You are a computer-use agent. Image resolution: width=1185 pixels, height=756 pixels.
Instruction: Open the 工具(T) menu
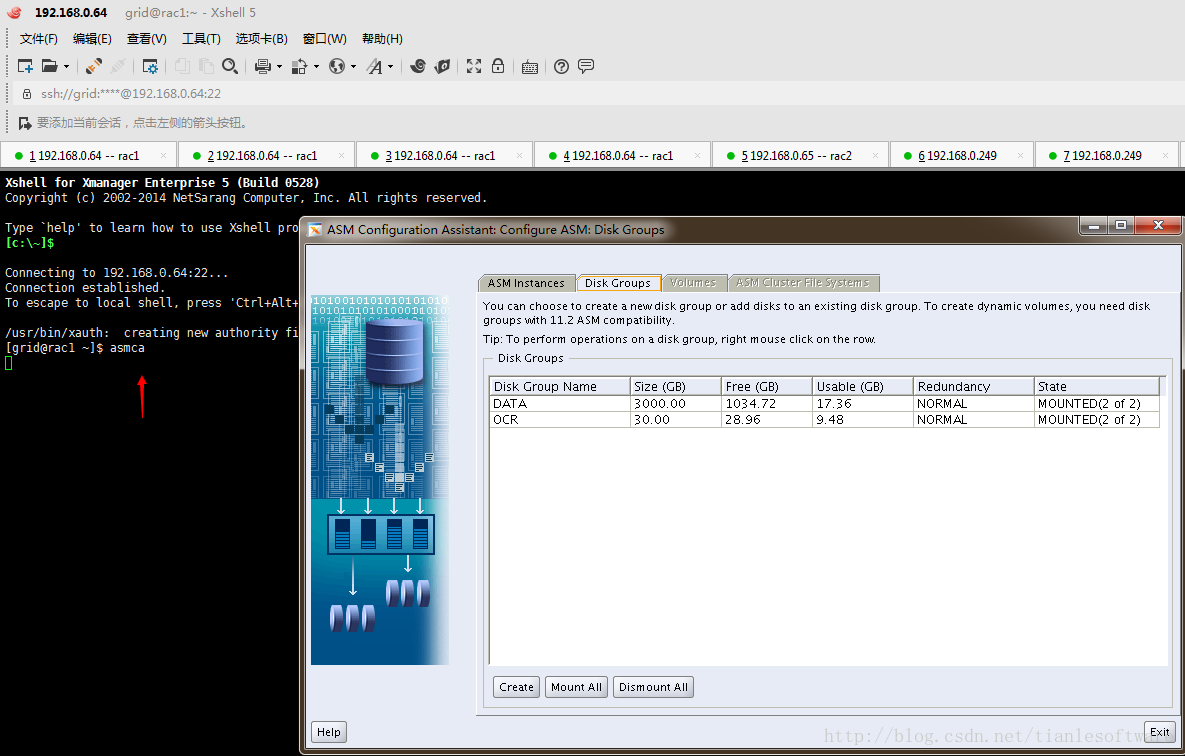pos(201,39)
